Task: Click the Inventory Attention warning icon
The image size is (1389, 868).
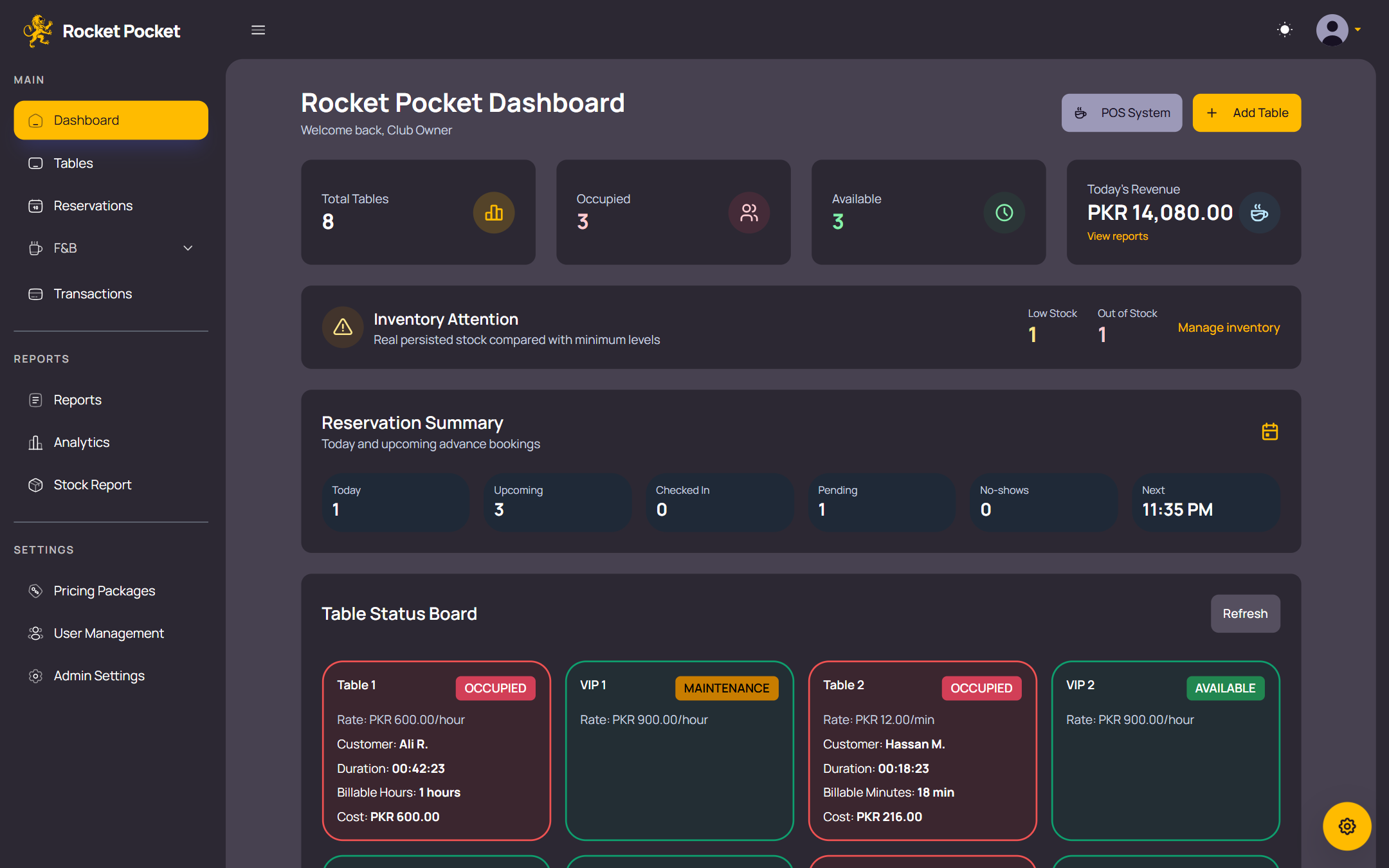Action: (343, 327)
